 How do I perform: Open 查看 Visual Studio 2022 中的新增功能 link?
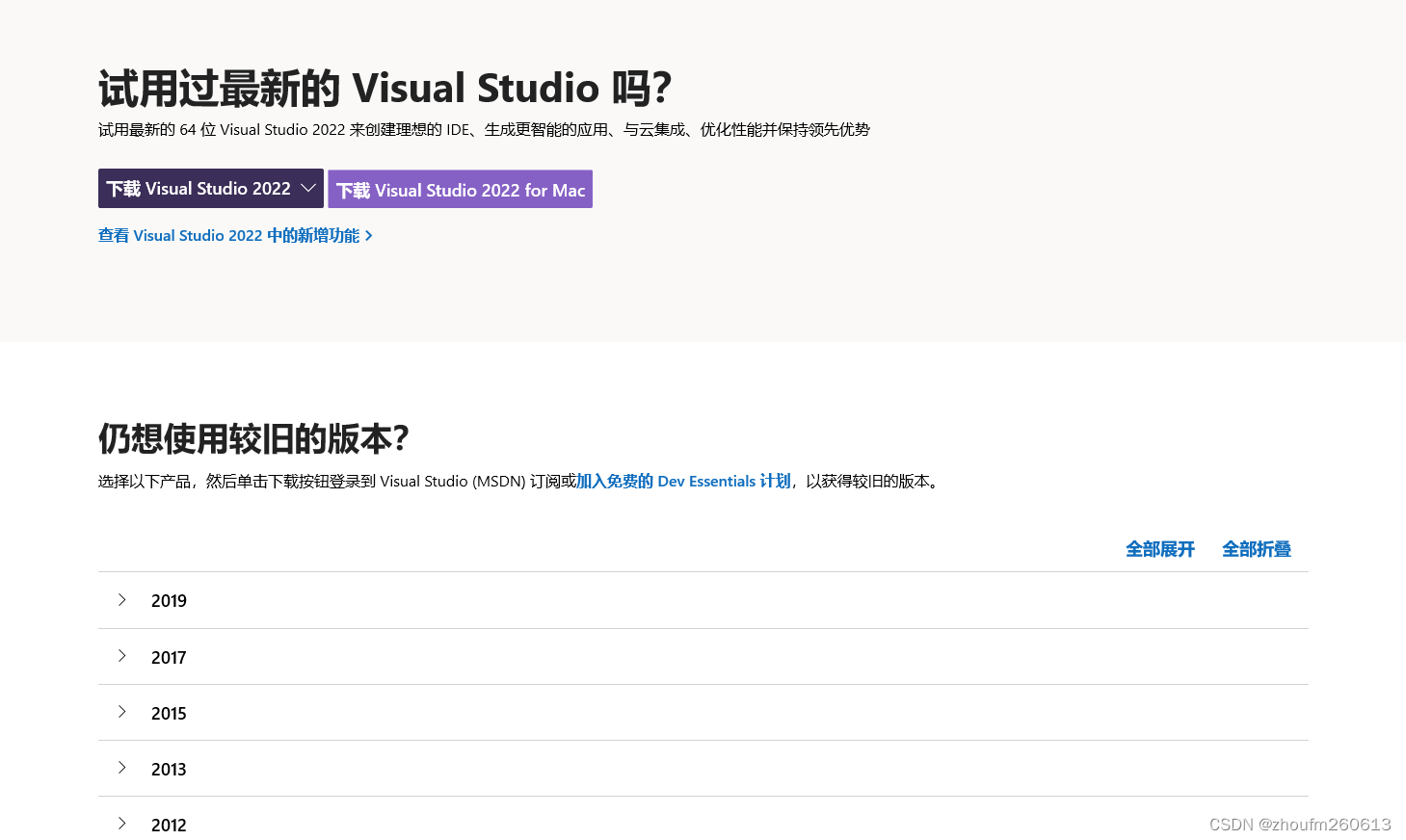point(235,236)
